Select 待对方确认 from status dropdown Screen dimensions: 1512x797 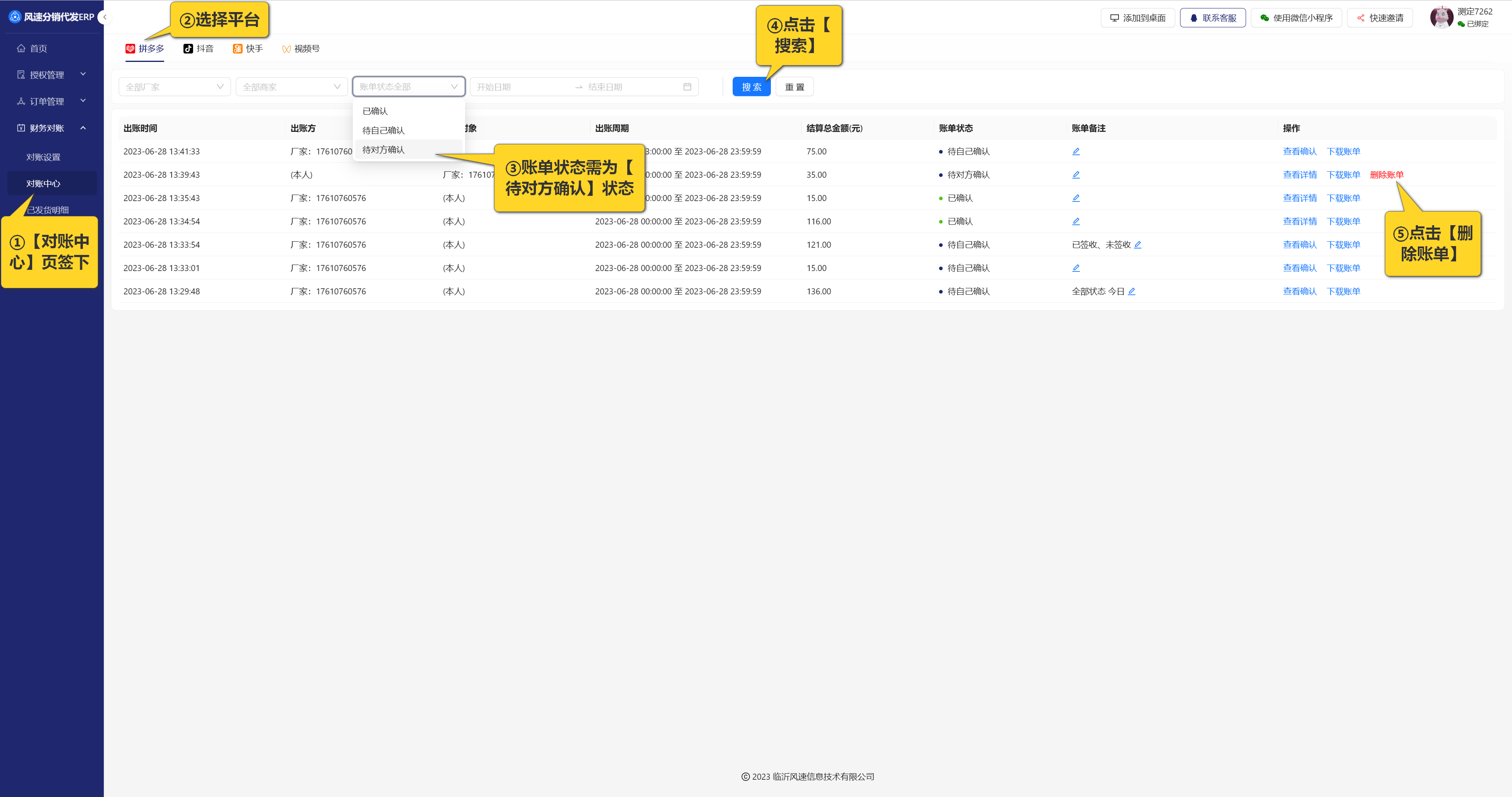coord(384,150)
